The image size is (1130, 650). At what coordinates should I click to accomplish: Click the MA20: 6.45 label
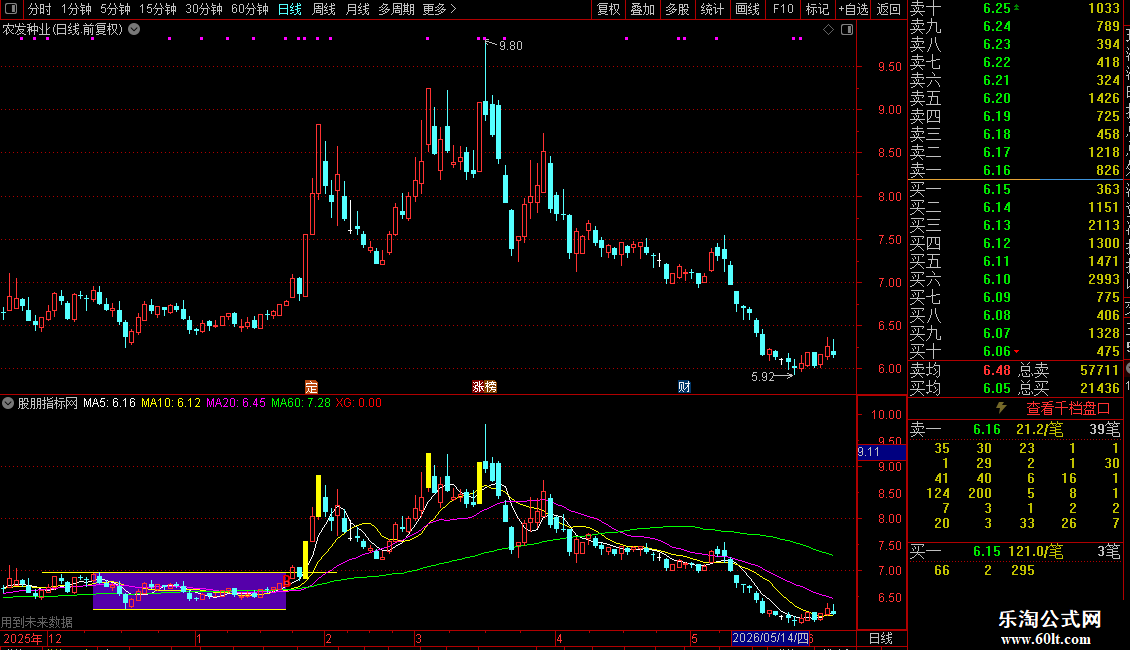(x=236, y=403)
